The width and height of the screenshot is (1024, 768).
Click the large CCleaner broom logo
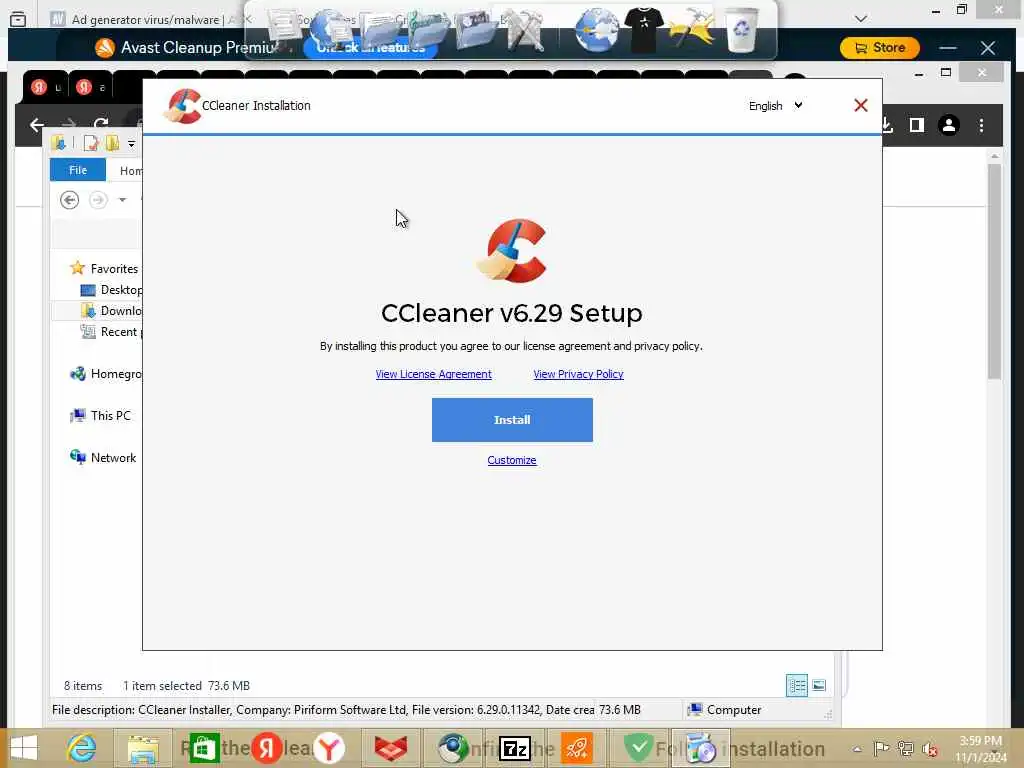pyautogui.click(x=511, y=251)
